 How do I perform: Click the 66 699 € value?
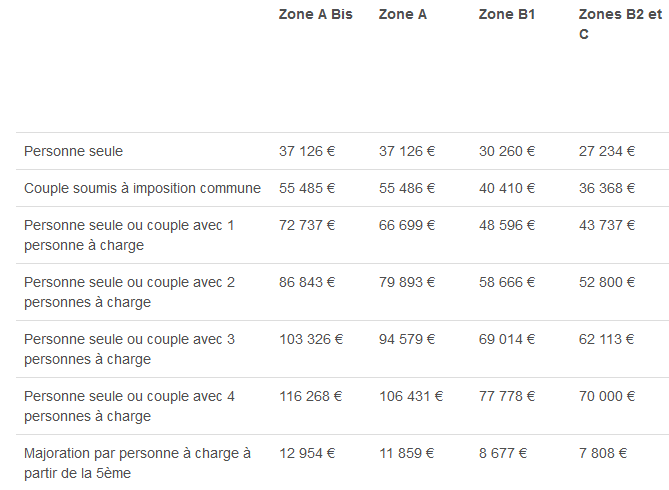point(407,226)
